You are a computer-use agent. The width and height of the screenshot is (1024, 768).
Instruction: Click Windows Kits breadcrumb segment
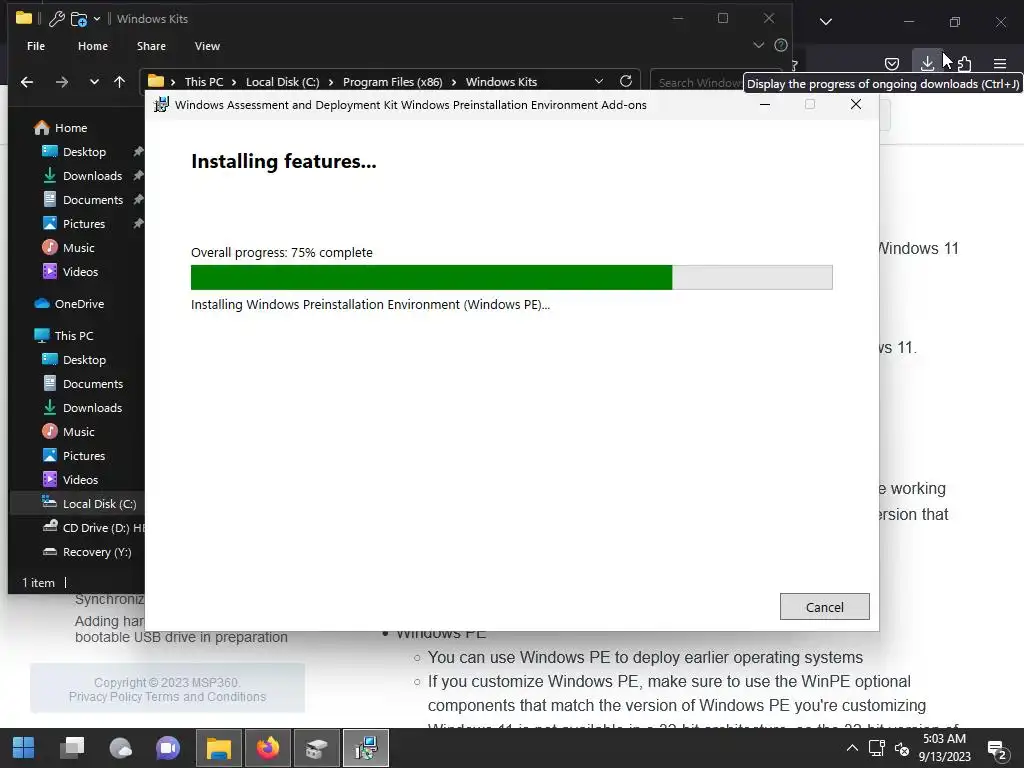pyautogui.click(x=501, y=82)
